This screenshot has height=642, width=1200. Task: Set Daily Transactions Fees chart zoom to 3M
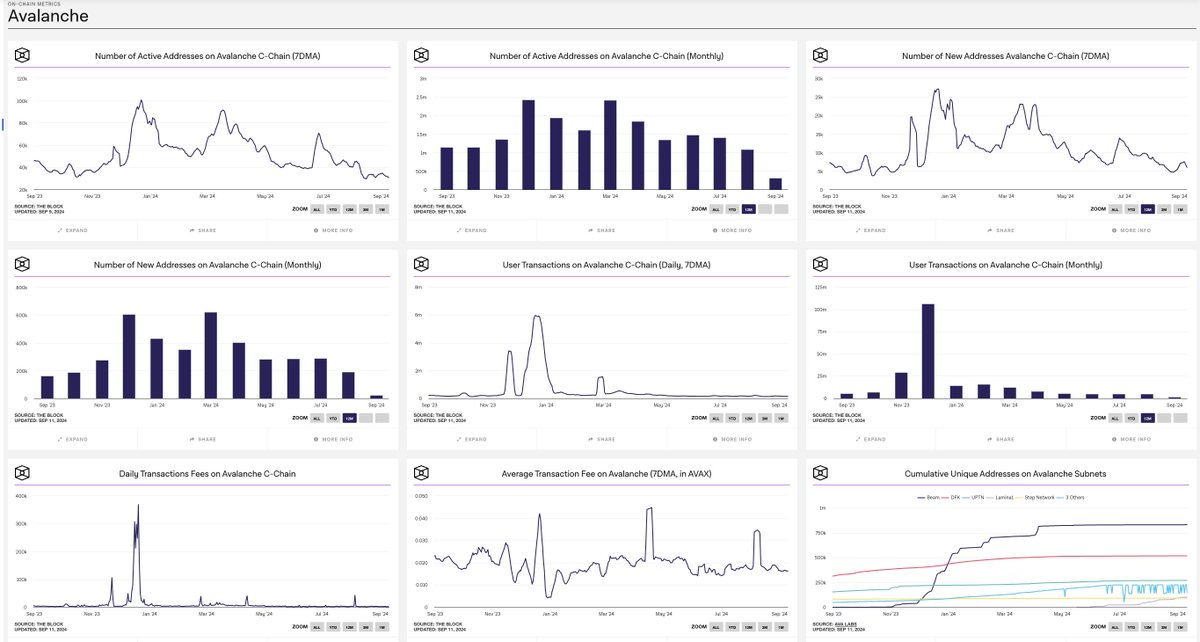pos(367,627)
